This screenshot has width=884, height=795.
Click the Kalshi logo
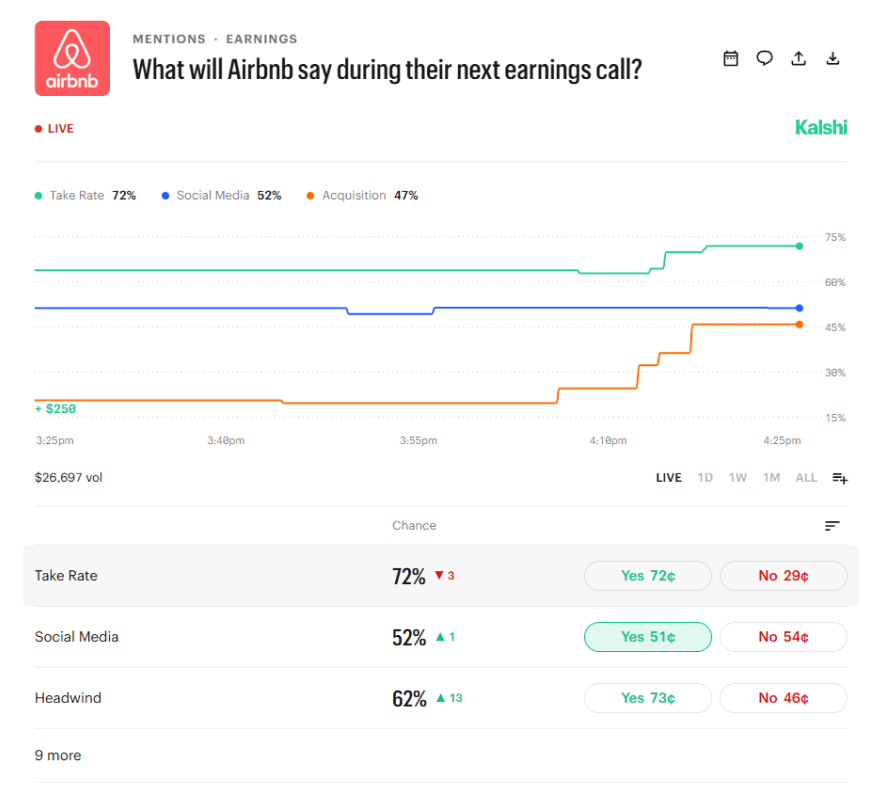point(821,127)
